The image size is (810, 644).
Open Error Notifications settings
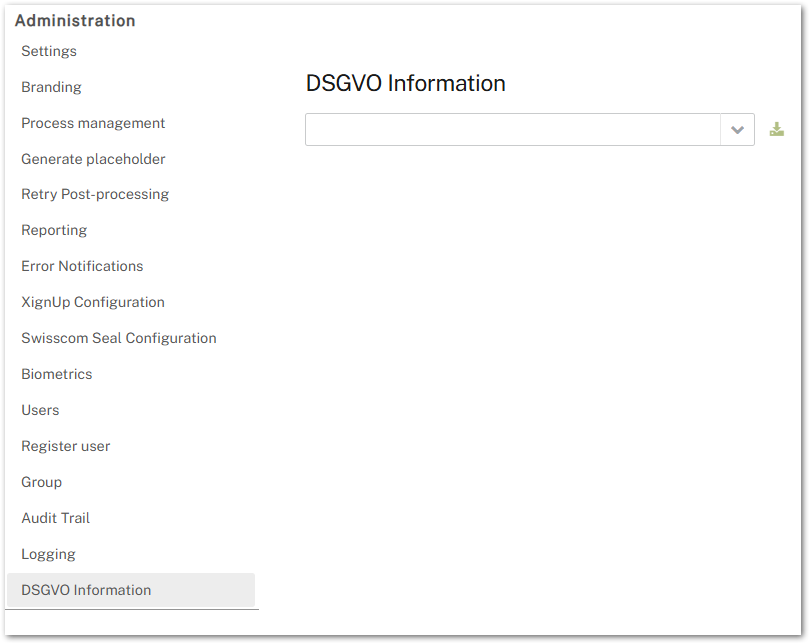tap(82, 266)
